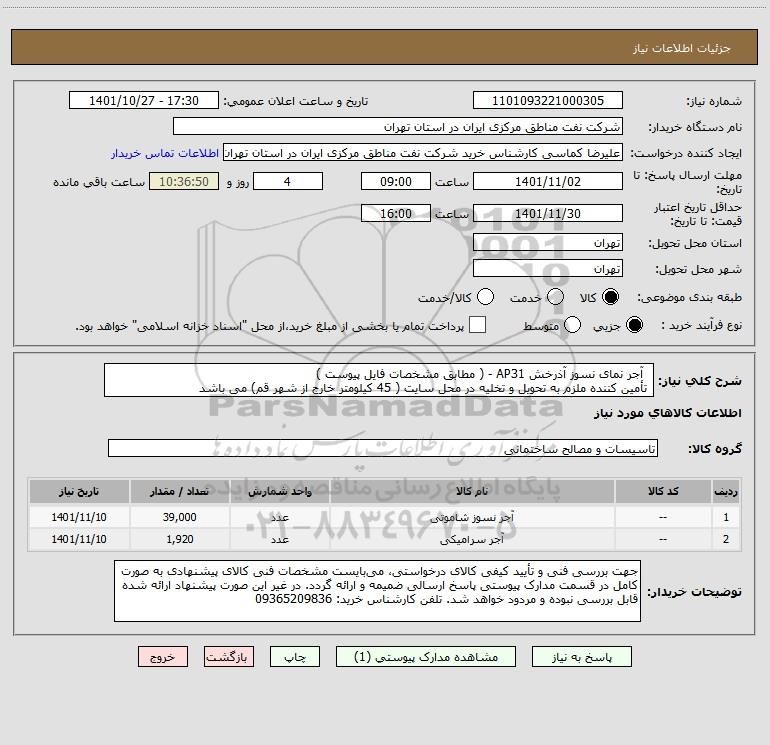Click the ردیف column header
770x745 pixels.
click(x=726, y=492)
